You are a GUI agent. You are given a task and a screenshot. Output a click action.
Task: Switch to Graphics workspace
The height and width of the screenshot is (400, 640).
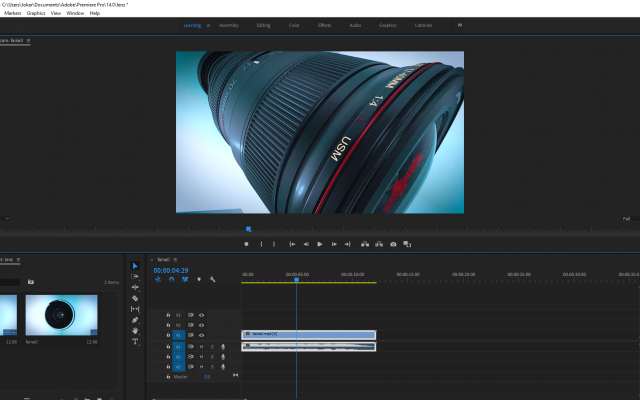tap(387, 25)
